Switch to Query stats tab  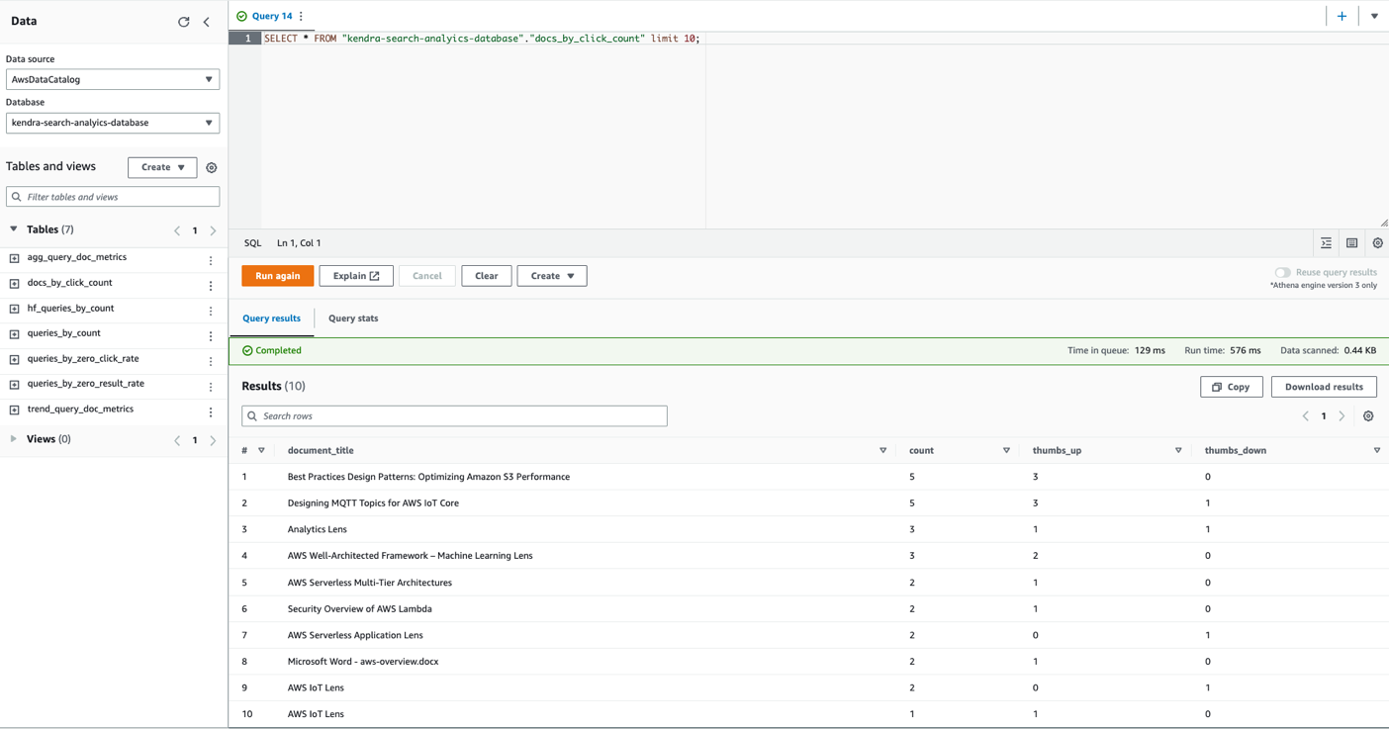point(353,318)
